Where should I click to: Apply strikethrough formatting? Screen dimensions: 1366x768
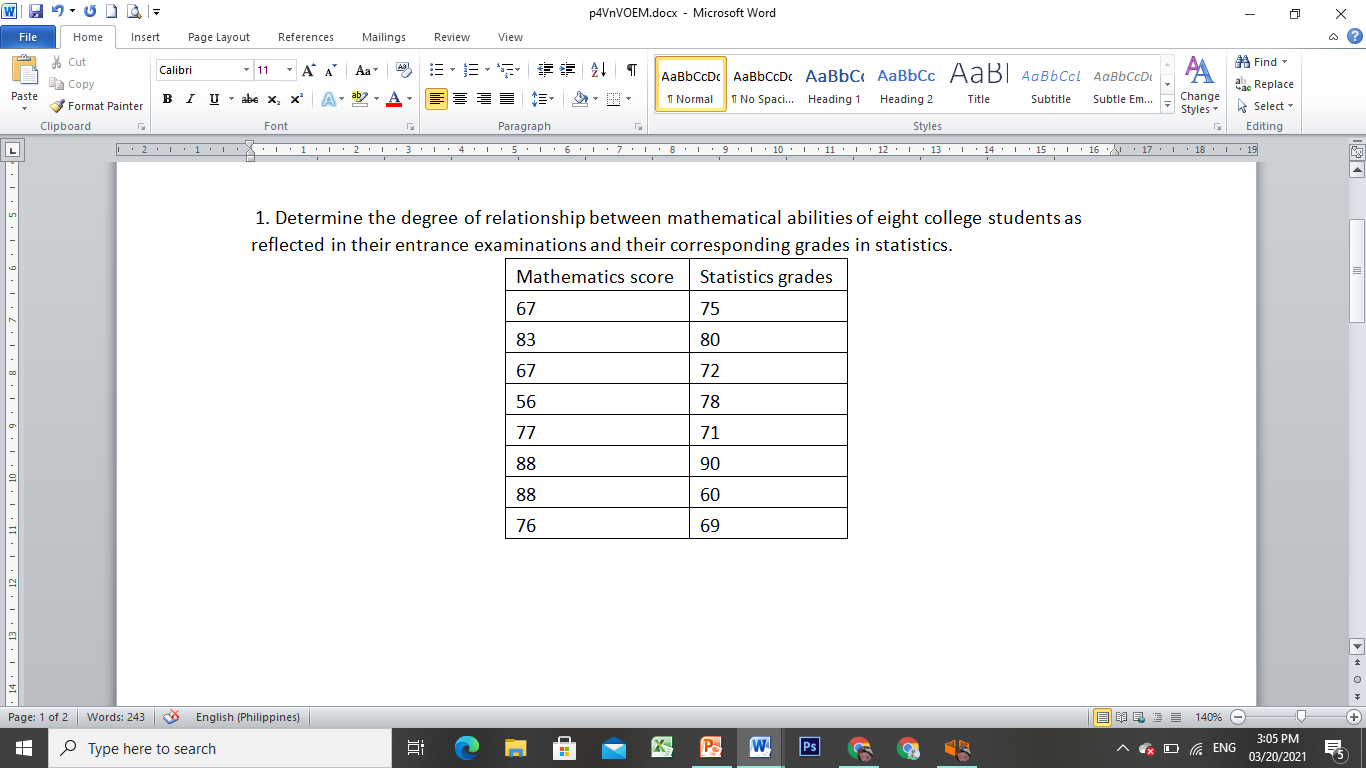[x=250, y=99]
